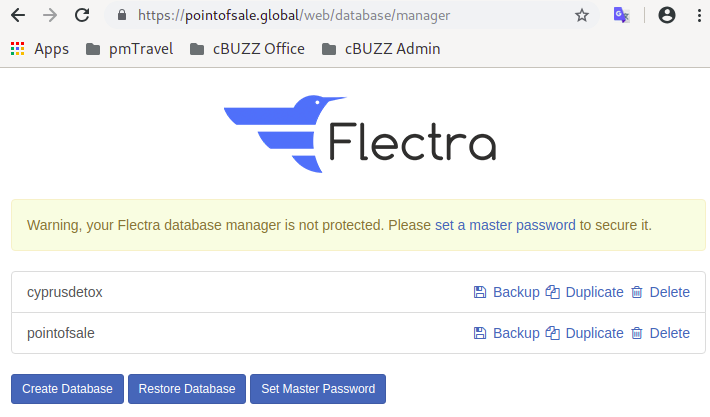Expand the cBUZZ Office bookmark folder

(247, 49)
